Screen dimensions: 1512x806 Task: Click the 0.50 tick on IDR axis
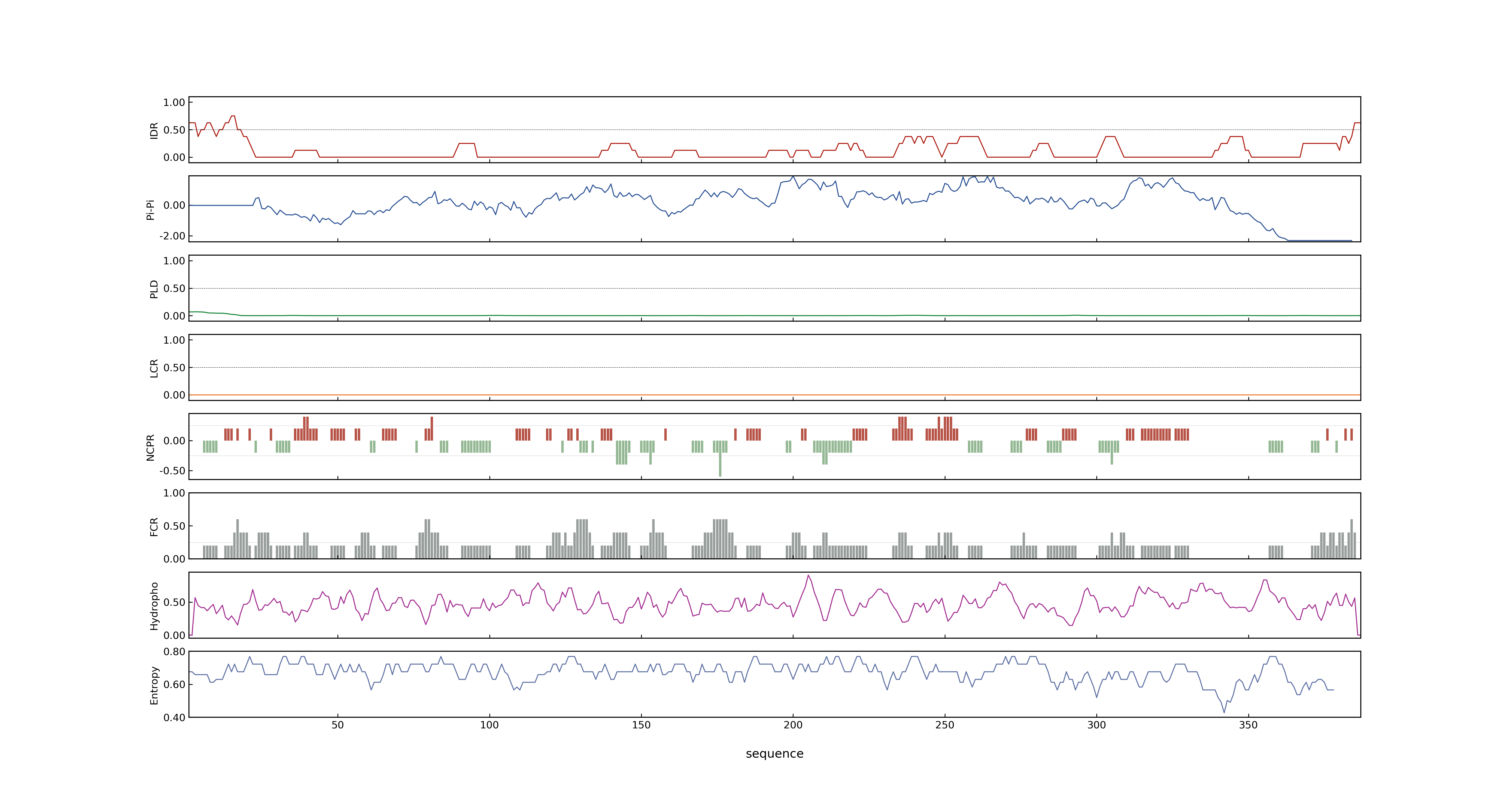(174, 130)
